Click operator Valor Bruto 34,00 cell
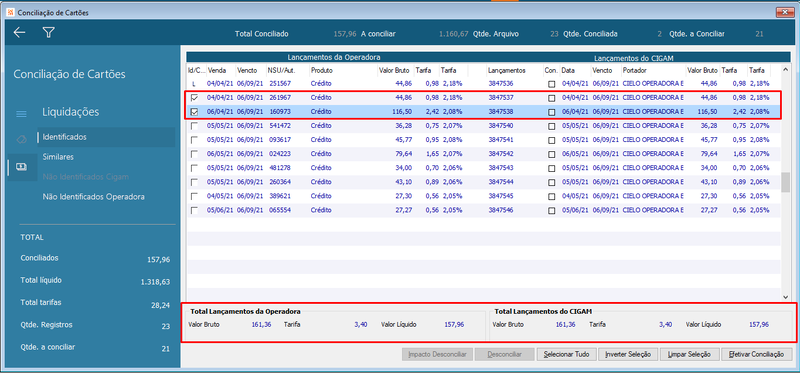 click(x=403, y=168)
